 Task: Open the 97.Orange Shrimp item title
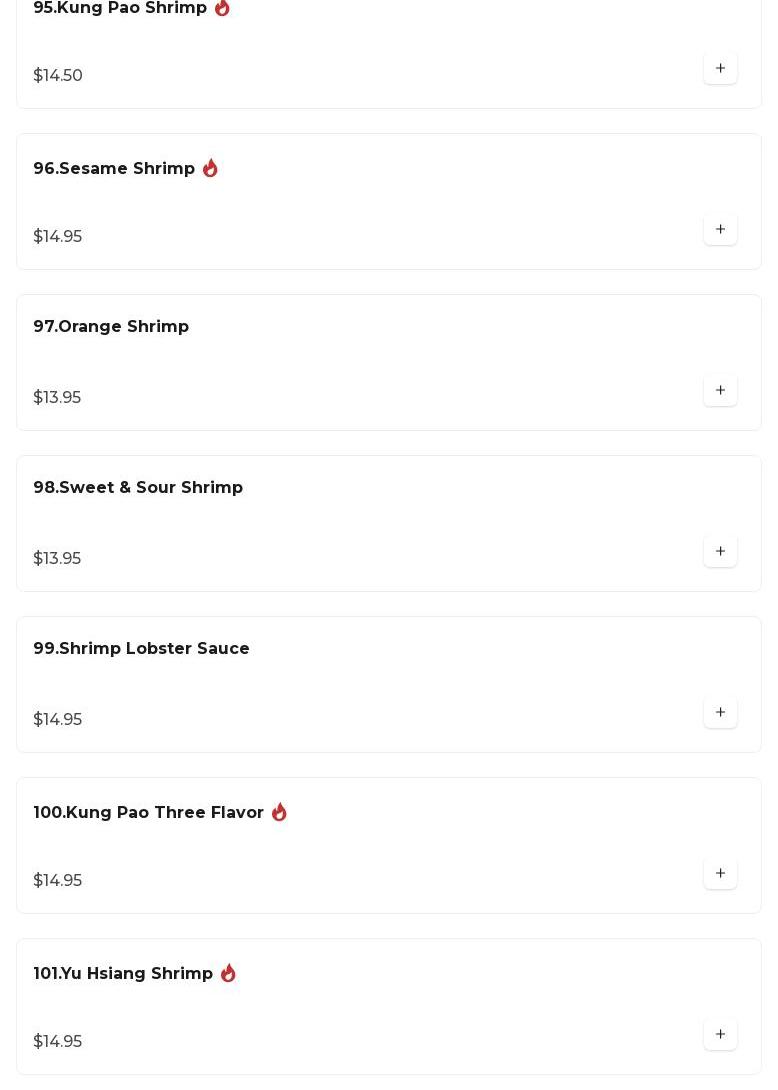111,327
